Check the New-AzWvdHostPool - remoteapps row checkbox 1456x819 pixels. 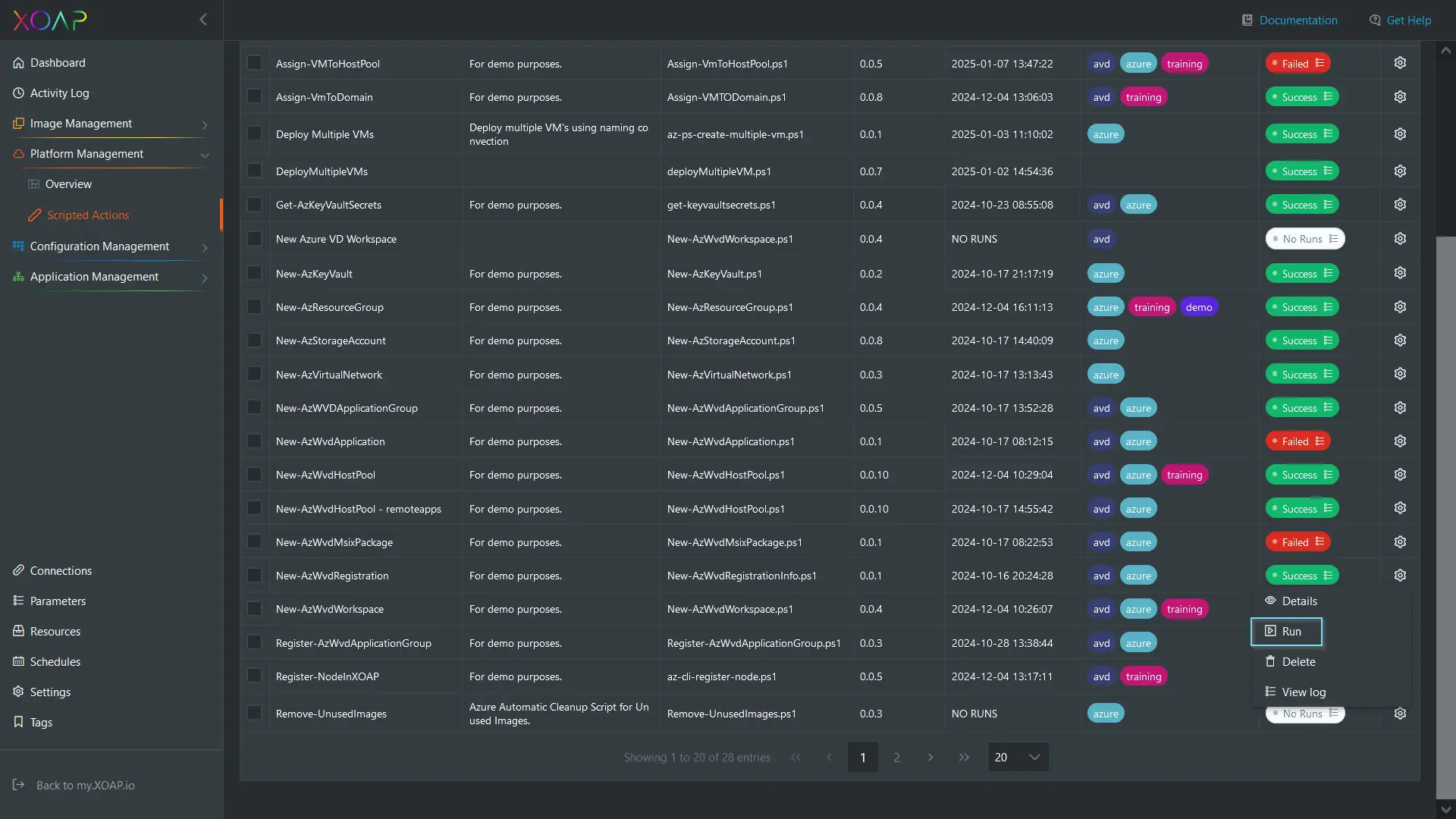click(255, 508)
